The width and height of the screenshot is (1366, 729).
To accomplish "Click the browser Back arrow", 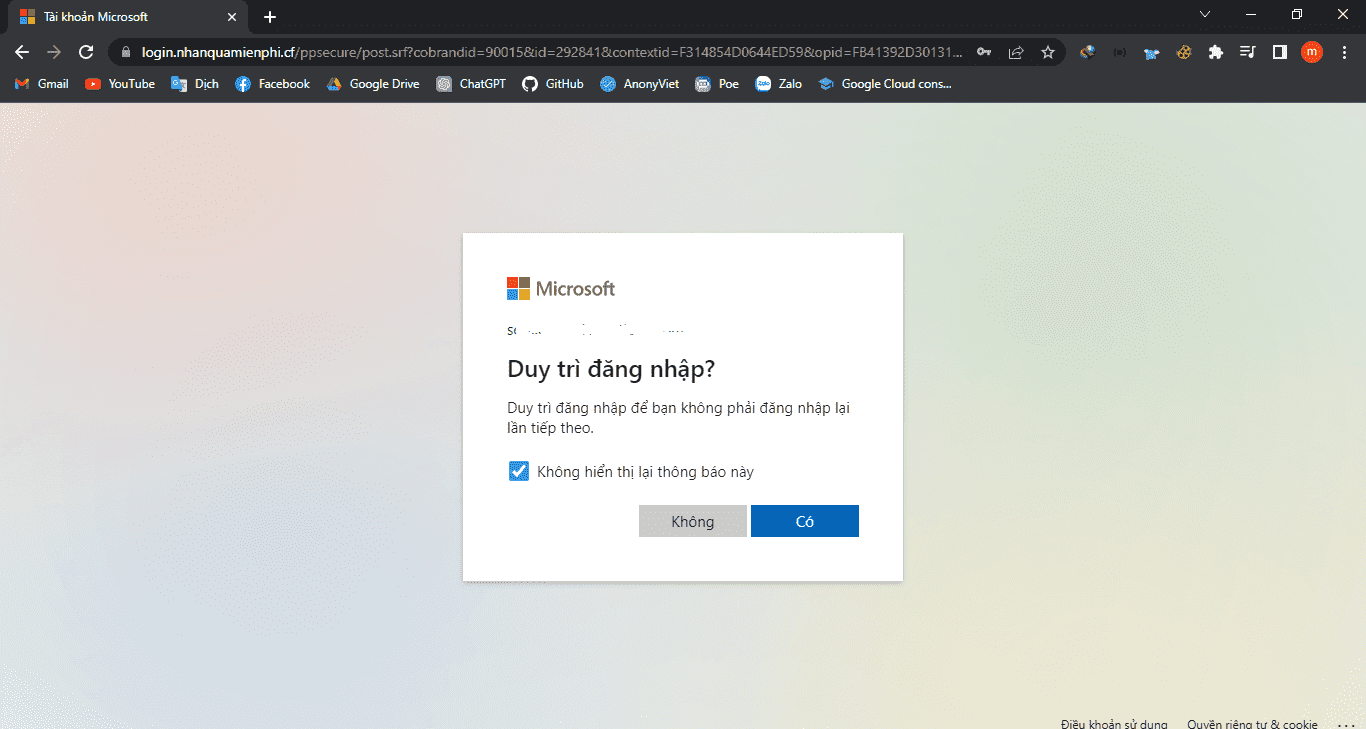I will [22, 52].
